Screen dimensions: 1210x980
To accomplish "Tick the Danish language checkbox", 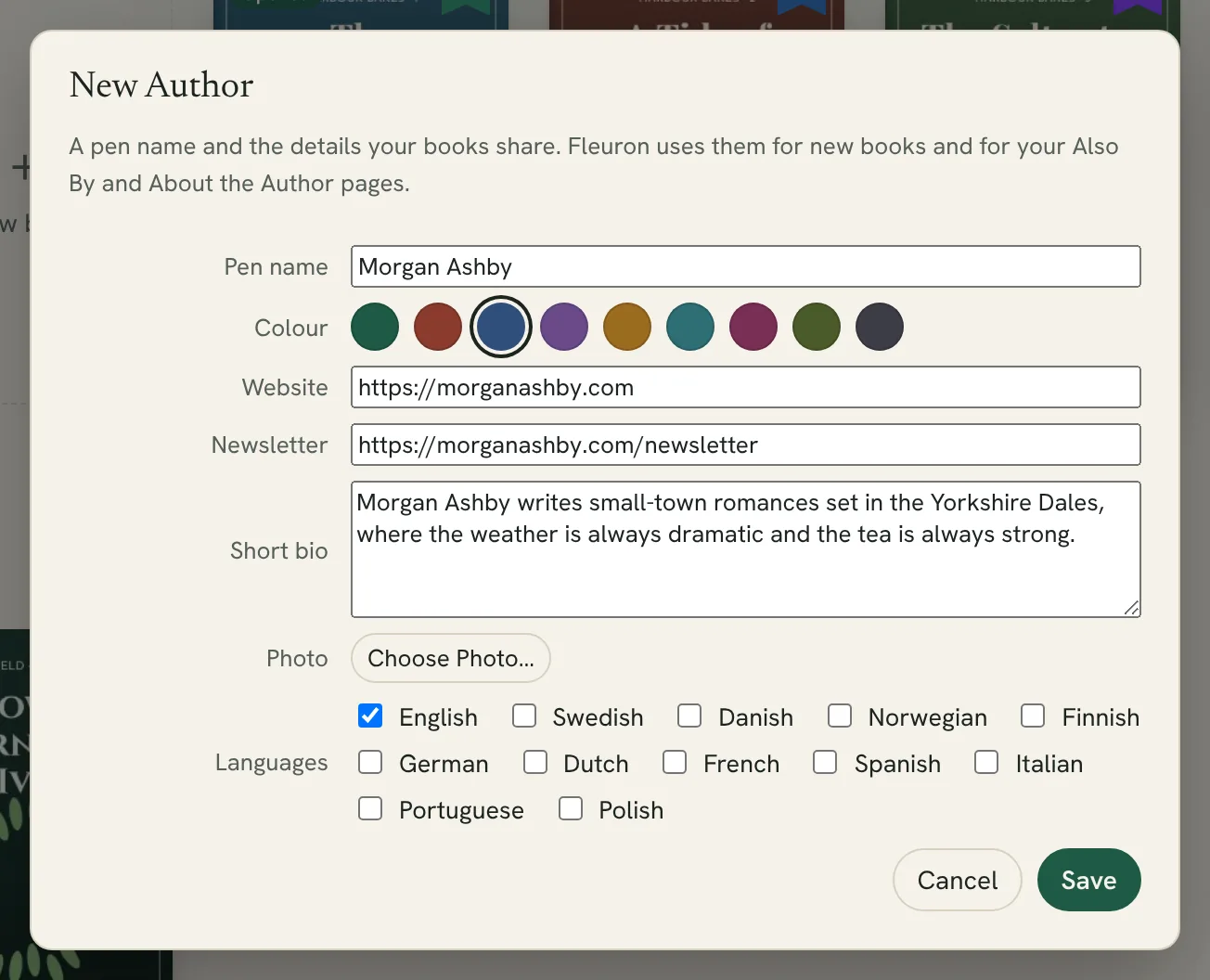I will tap(689, 716).
